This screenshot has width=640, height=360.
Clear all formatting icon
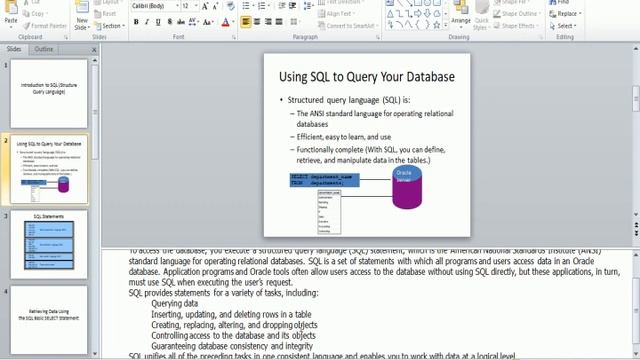click(231, 6)
